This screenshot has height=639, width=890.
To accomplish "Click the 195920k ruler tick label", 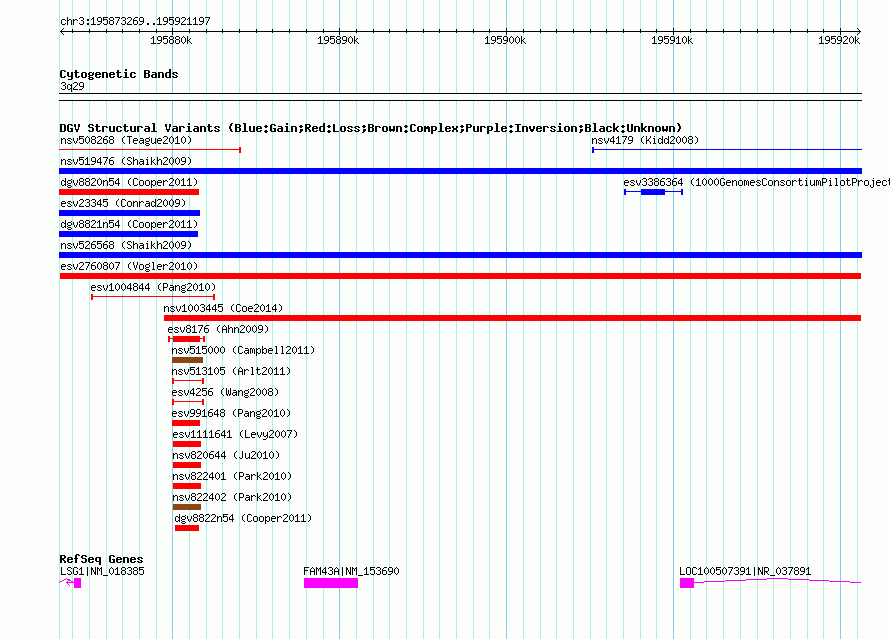I will (x=839, y=40).
